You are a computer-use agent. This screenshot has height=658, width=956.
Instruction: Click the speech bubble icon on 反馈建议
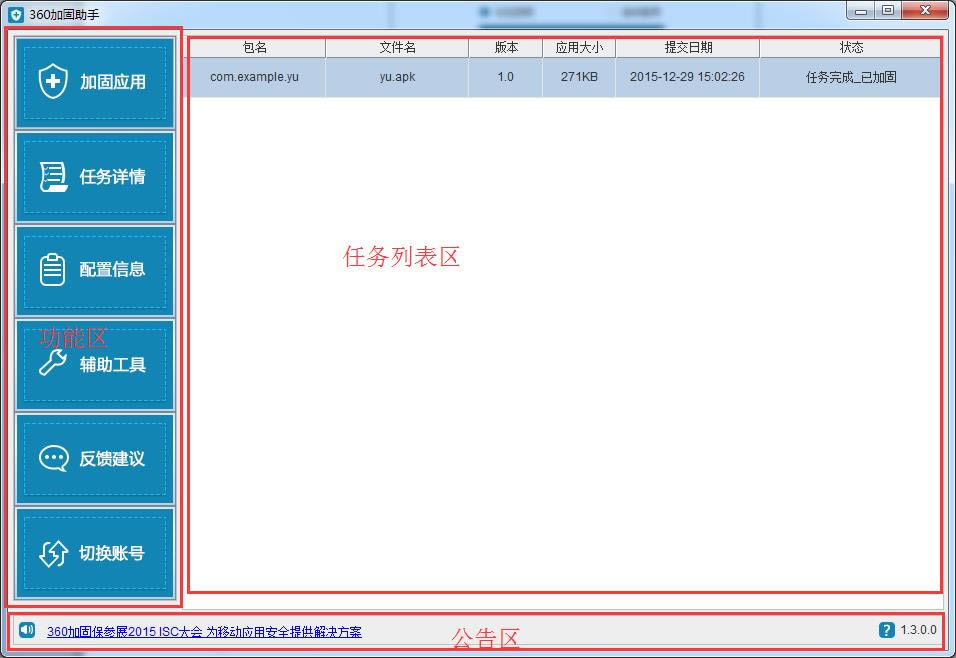[x=54, y=459]
